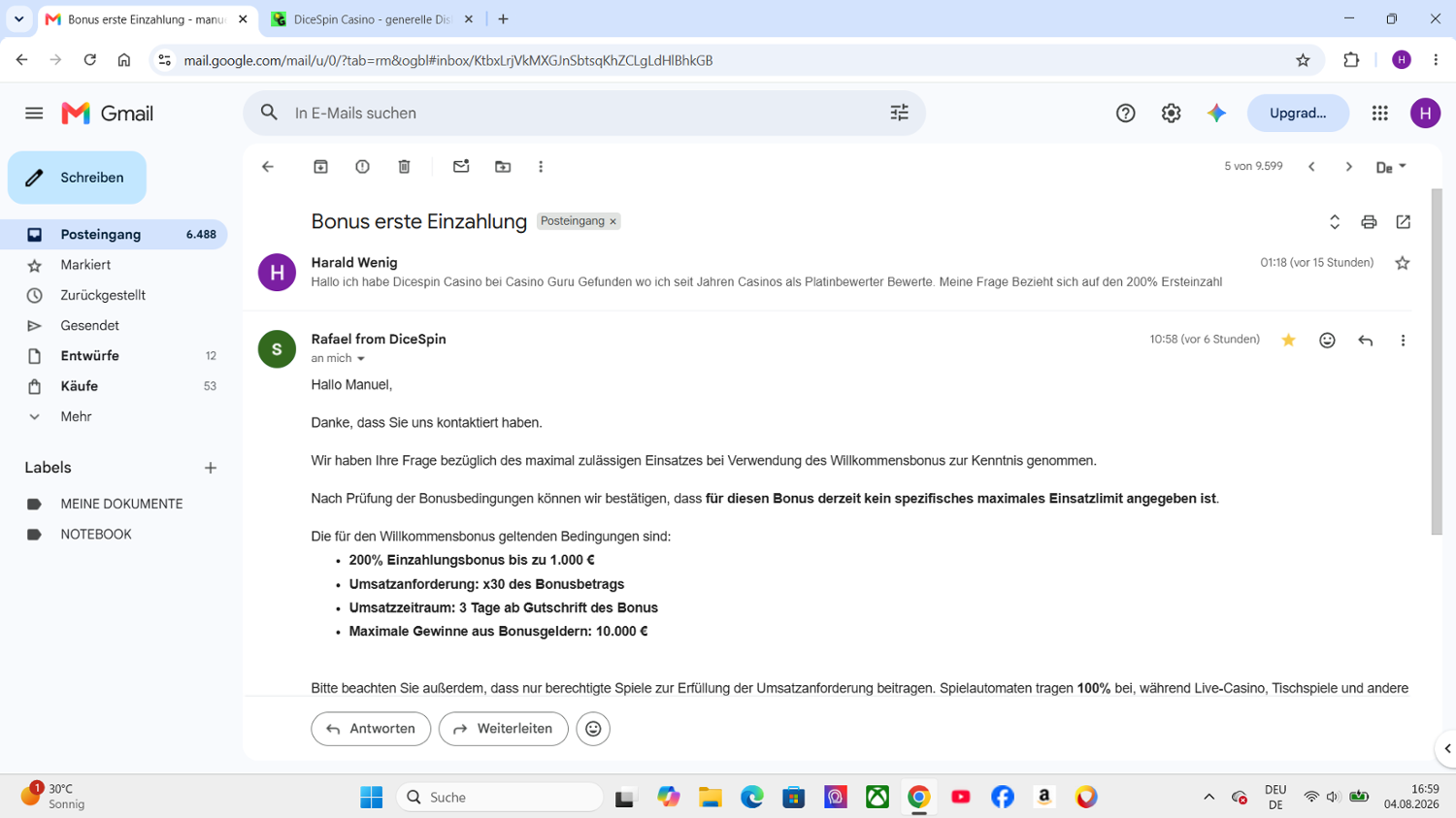Image resolution: width=1456 pixels, height=818 pixels.
Task: Open the input tools 'De' dropdown
Action: coord(1391,167)
